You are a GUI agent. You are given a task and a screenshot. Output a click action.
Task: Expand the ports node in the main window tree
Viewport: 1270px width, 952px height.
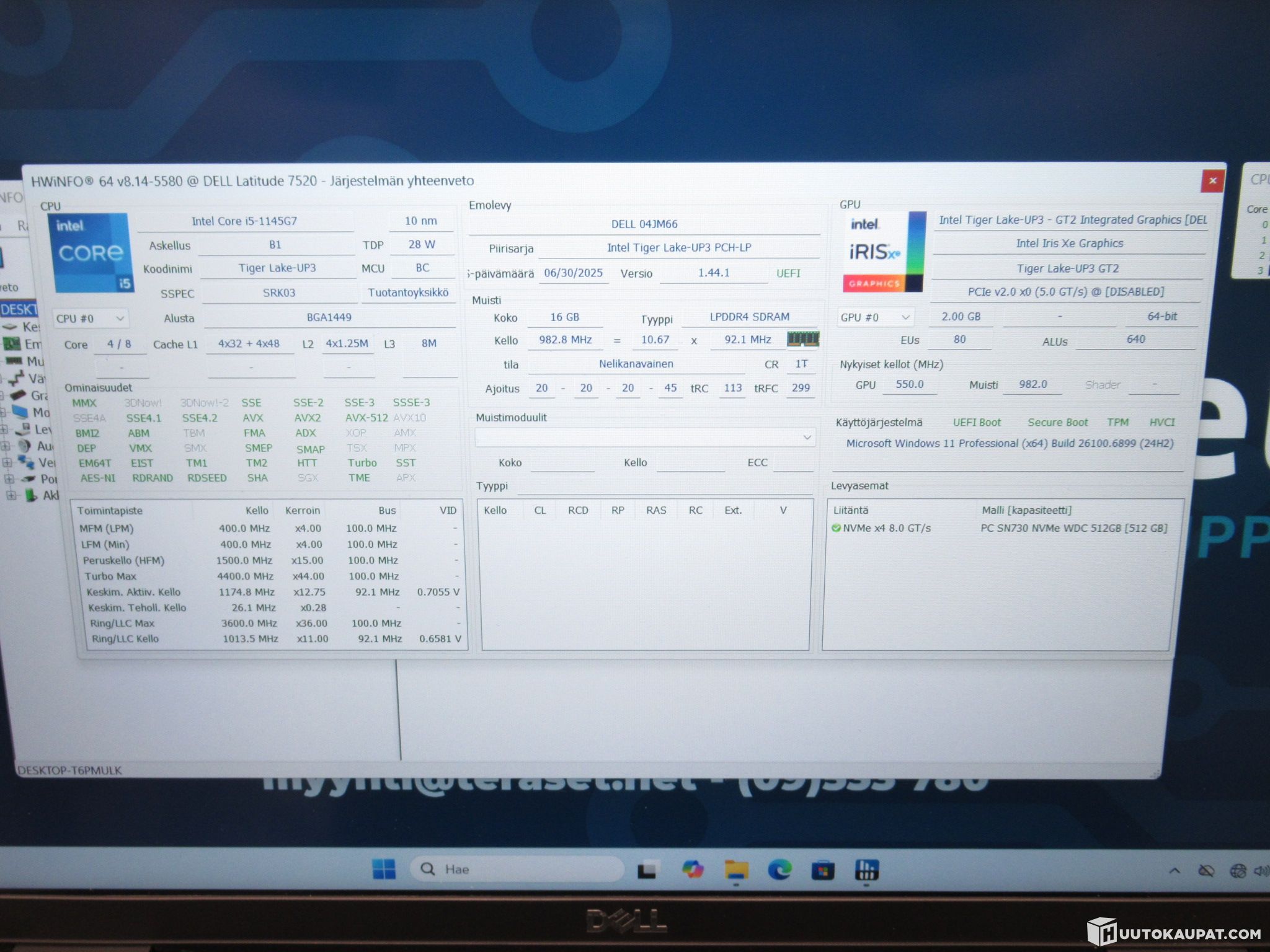pos(9,478)
